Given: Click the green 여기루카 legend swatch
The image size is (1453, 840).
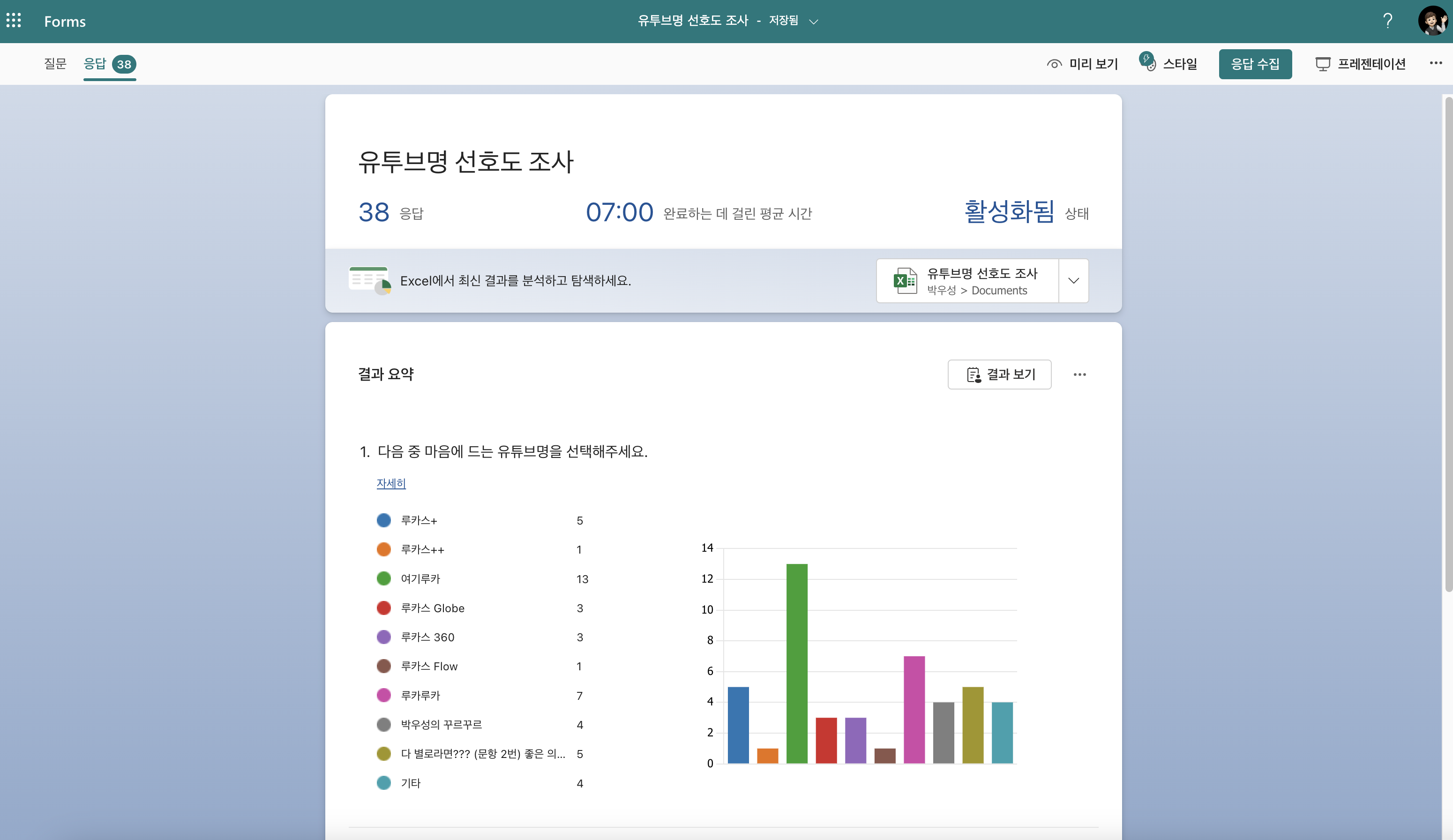Looking at the screenshot, I should point(383,578).
